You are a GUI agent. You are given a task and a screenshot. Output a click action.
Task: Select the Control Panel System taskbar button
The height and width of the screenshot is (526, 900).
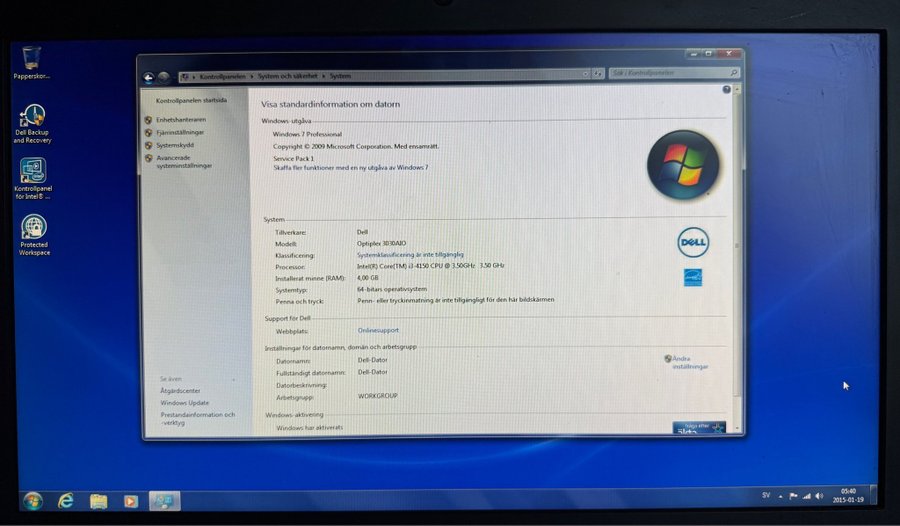164,501
